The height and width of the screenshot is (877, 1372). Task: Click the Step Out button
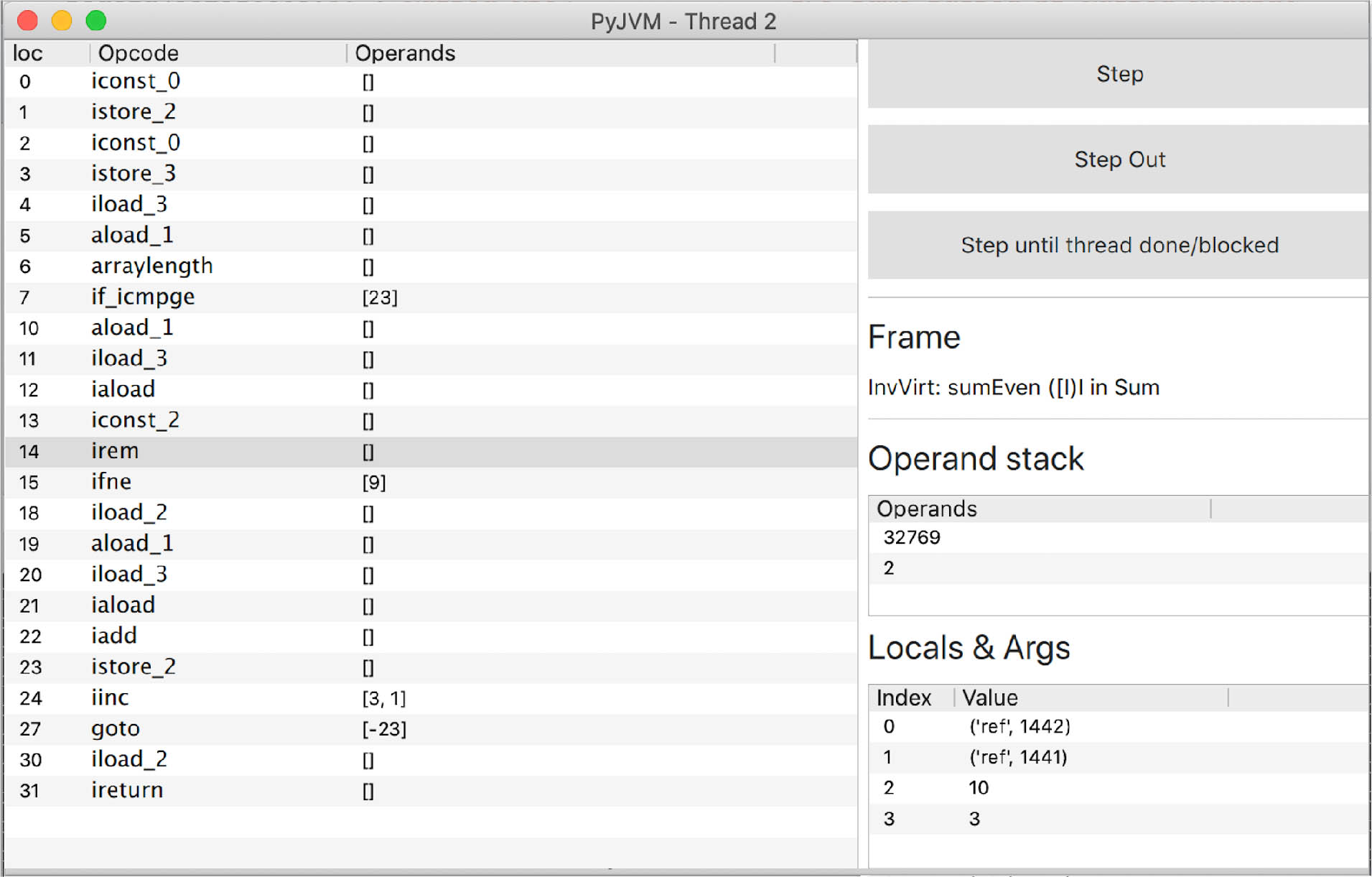[1119, 159]
